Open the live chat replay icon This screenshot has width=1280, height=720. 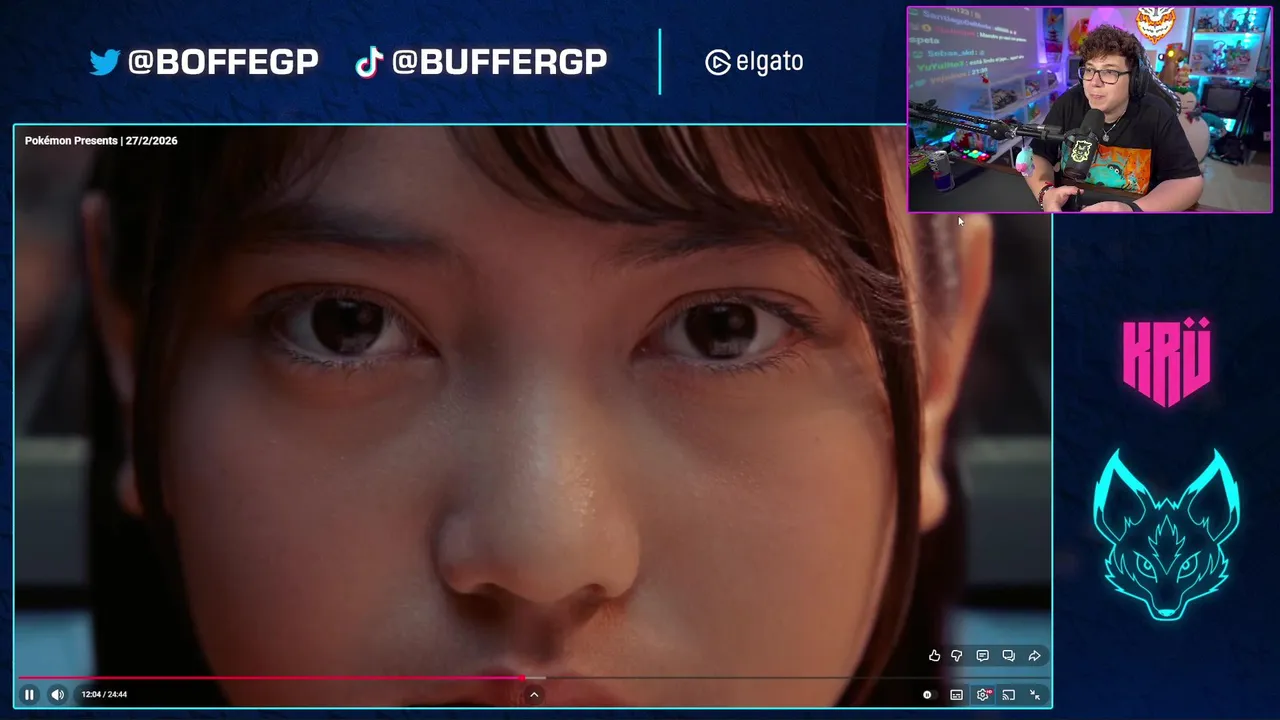coord(1008,656)
